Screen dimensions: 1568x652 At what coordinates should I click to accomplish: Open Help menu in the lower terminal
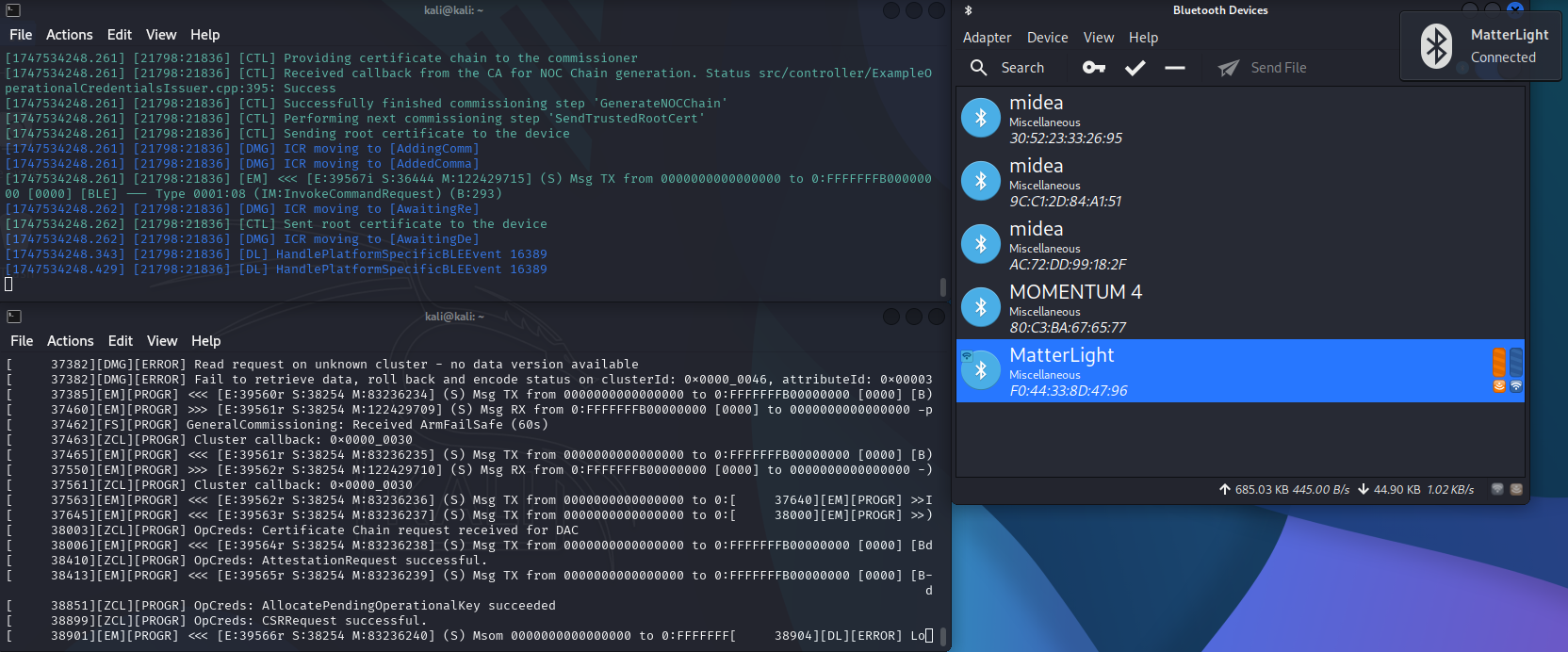(x=206, y=341)
